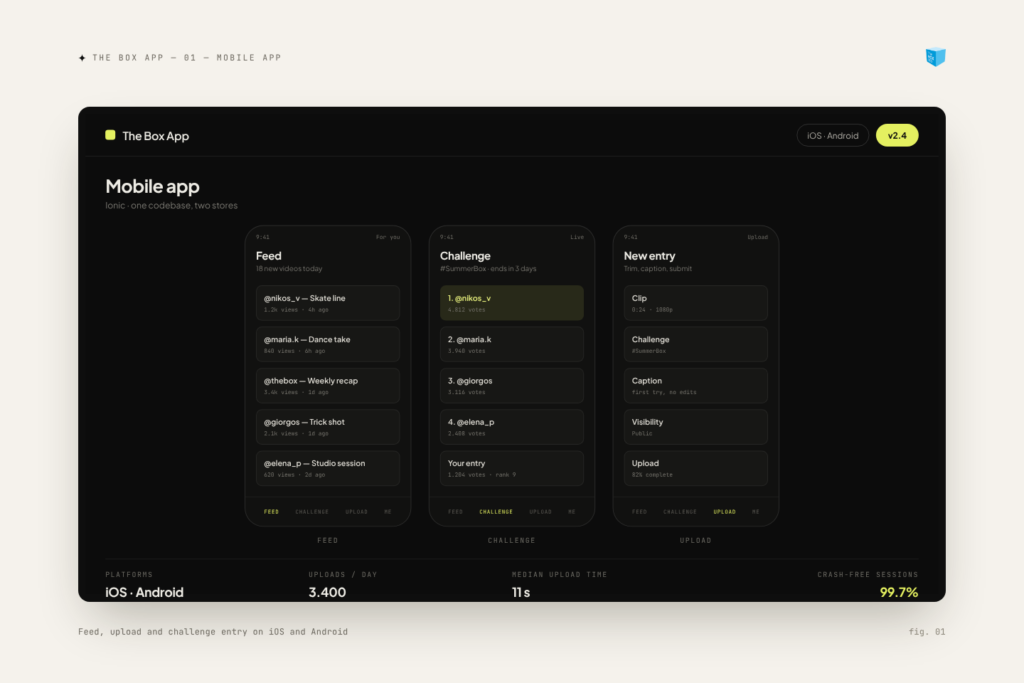Open the @maria.k — Dance take feed card
Screen dimensions: 1024x683
[x=328, y=344]
